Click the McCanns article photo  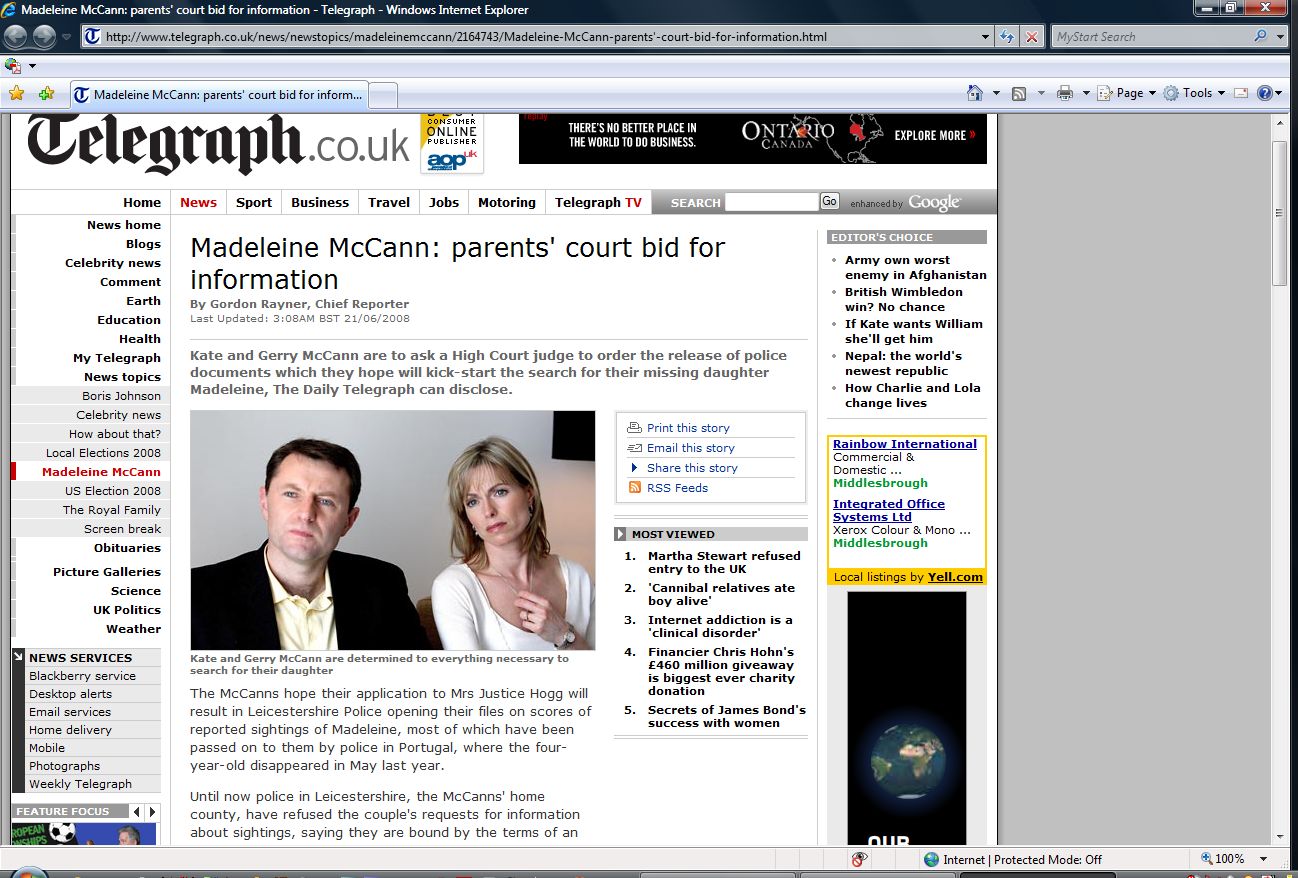click(x=392, y=530)
